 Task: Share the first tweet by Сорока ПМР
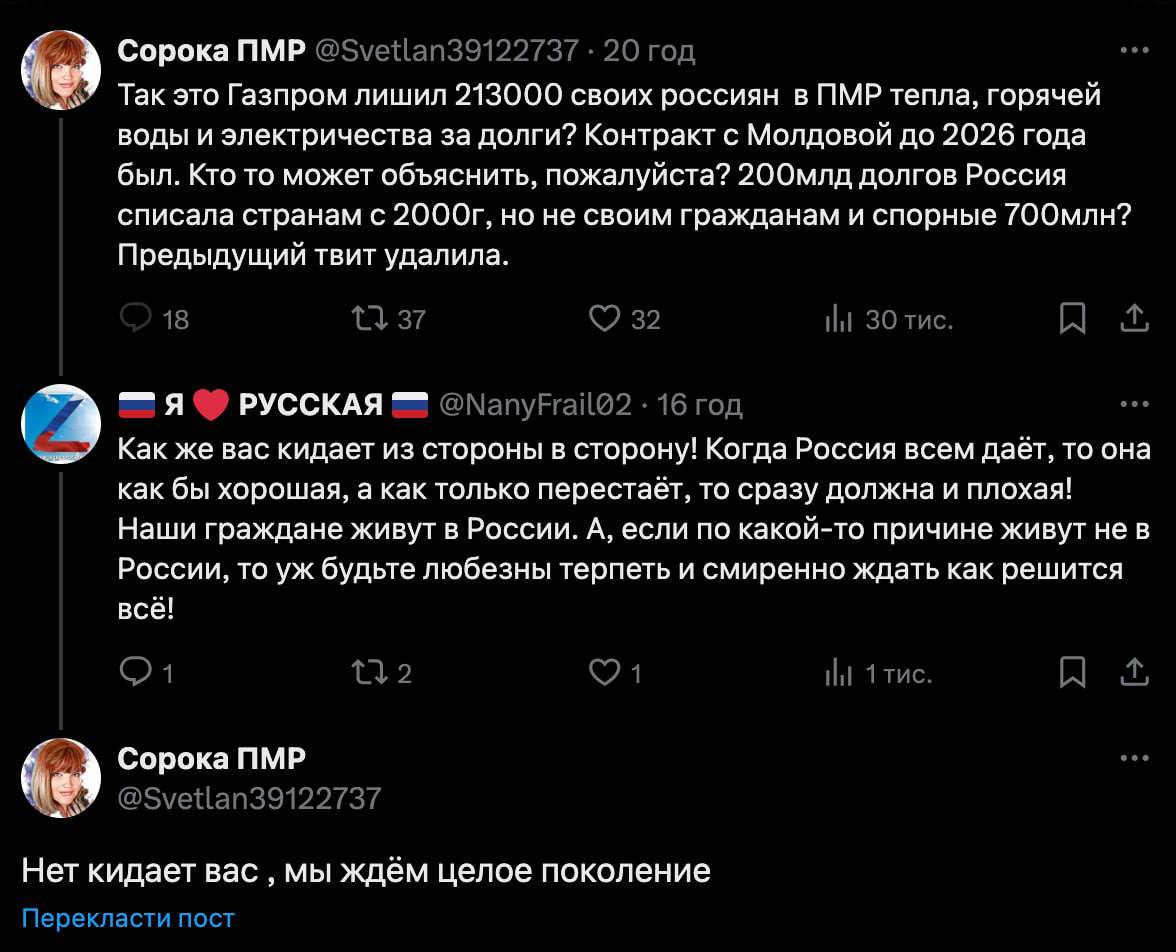[x=1134, y=319]
